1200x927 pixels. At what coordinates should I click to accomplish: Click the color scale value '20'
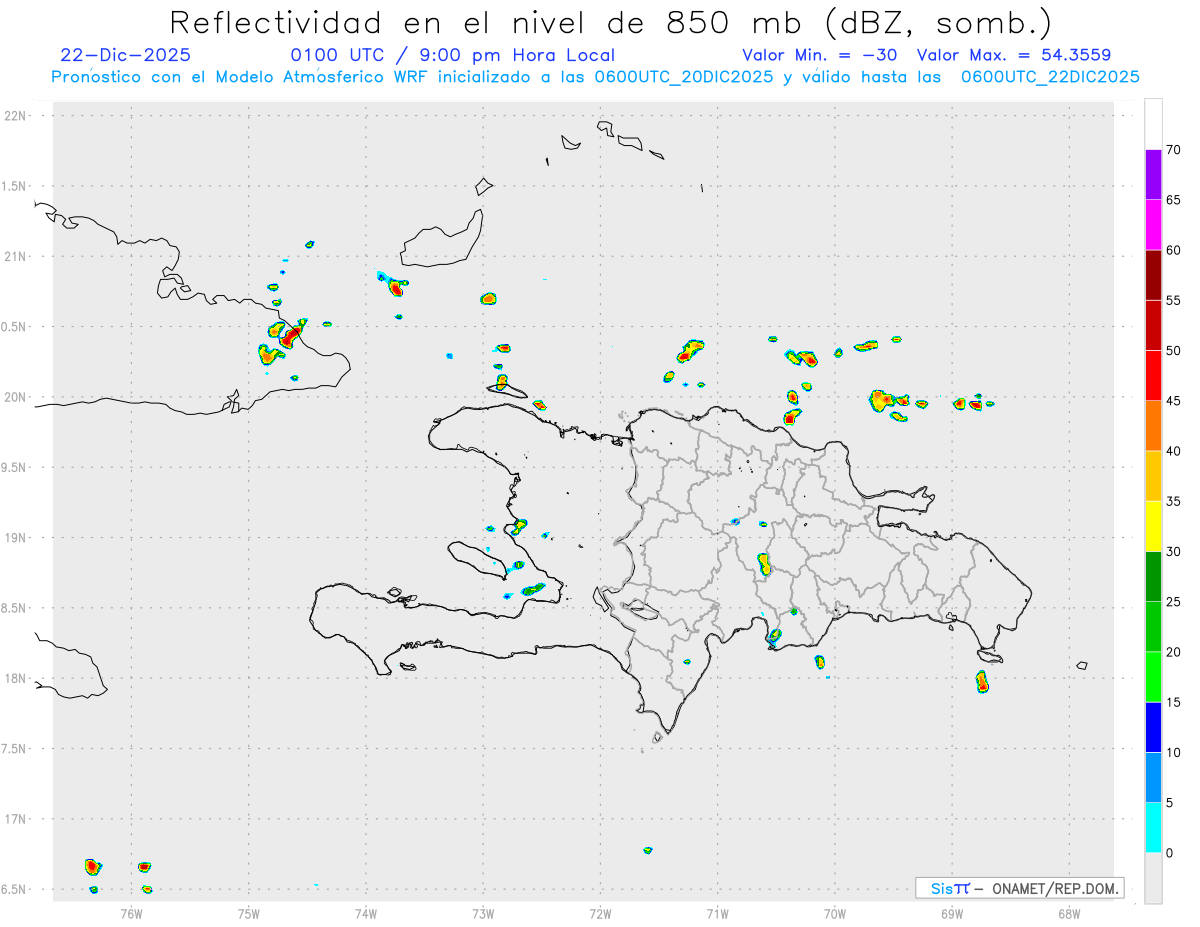[1174, 652]
